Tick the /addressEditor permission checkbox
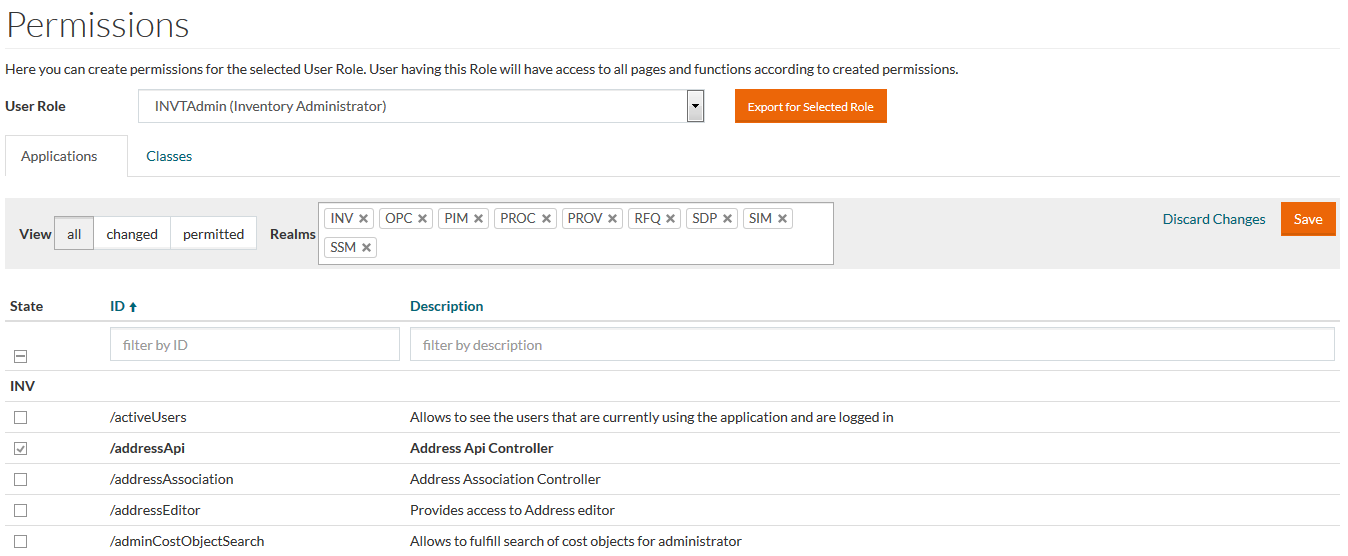Screen dimensions: 1348x556 20,511
